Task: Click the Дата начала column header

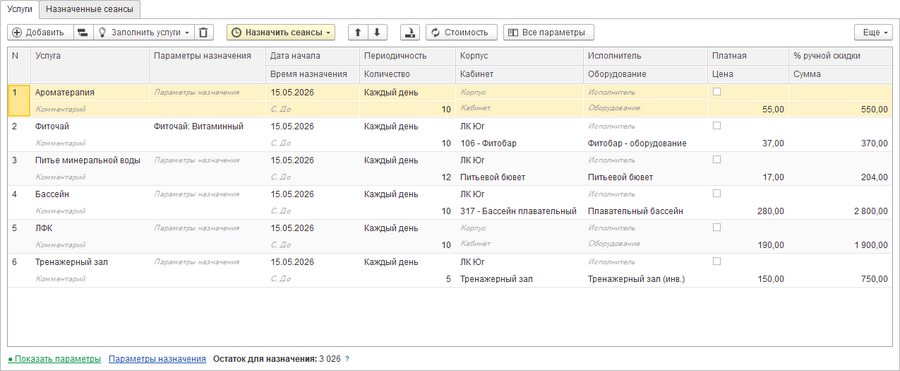Action: click(312, 56)
